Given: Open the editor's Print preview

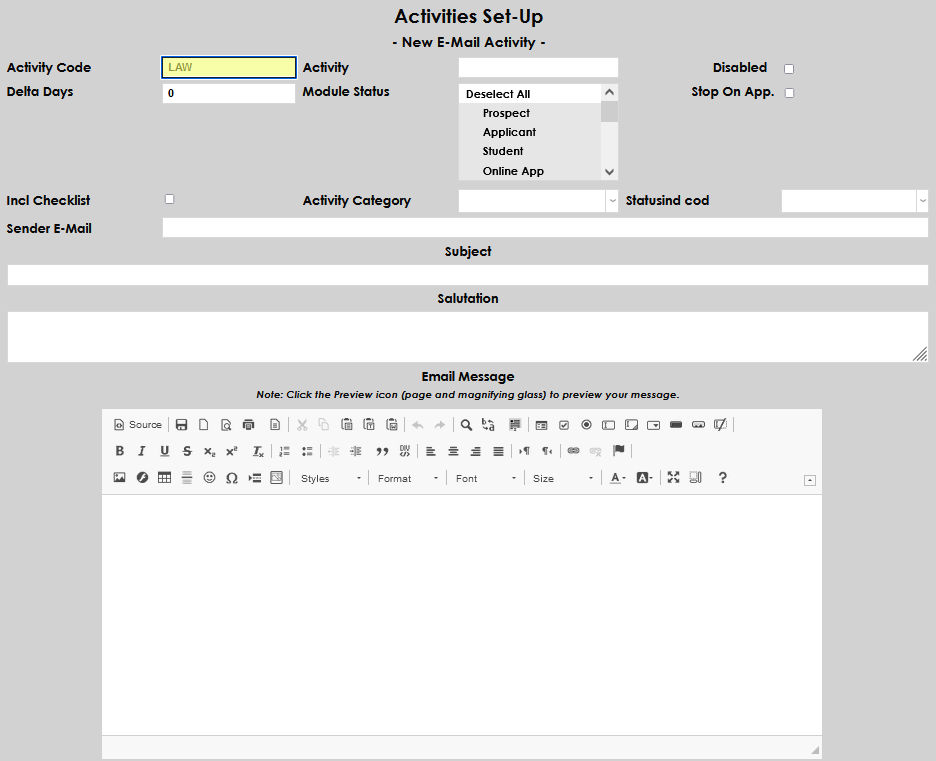Looking at the screenshot, I should click(225, 424).
